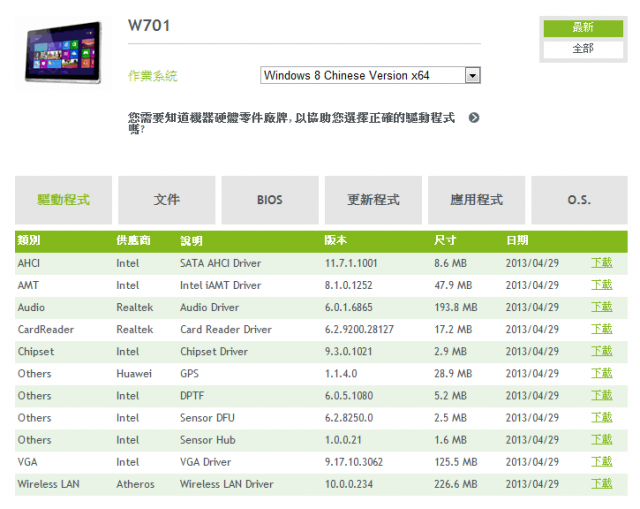
Task: Click the Chipset category cell
Action: (x=36, y=351)
